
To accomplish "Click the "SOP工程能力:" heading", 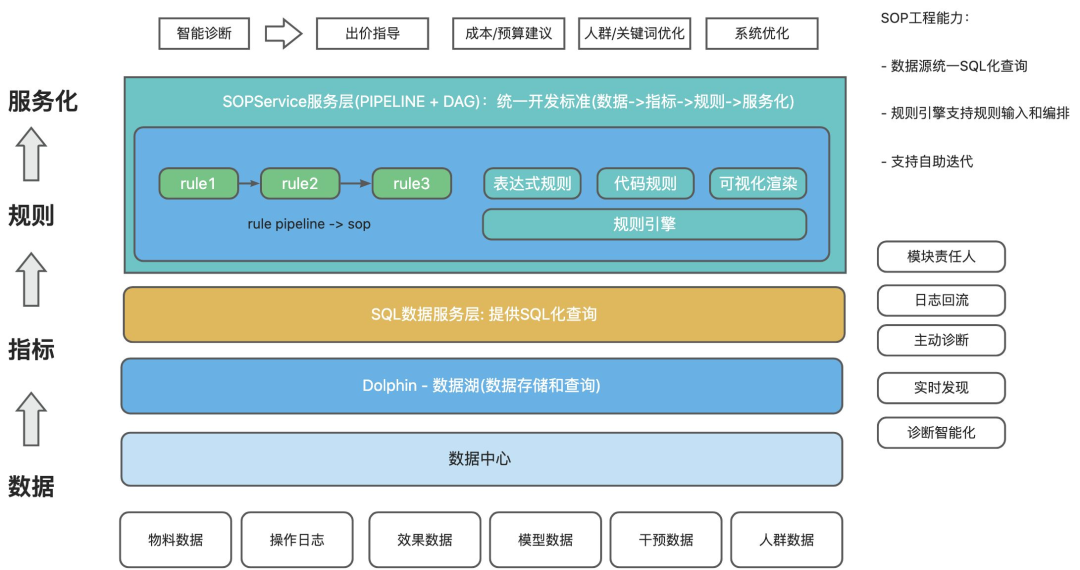I will 924,18.
